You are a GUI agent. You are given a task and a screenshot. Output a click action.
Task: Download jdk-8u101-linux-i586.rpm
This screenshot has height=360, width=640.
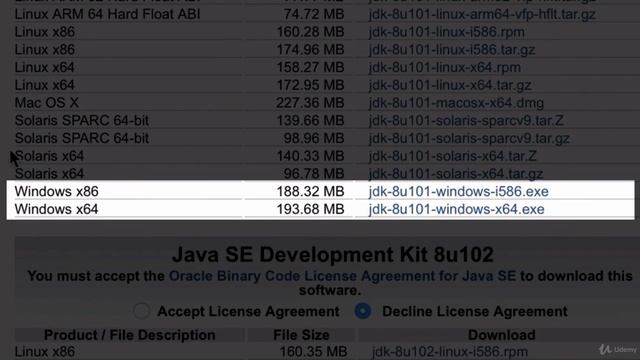[447, 32]
